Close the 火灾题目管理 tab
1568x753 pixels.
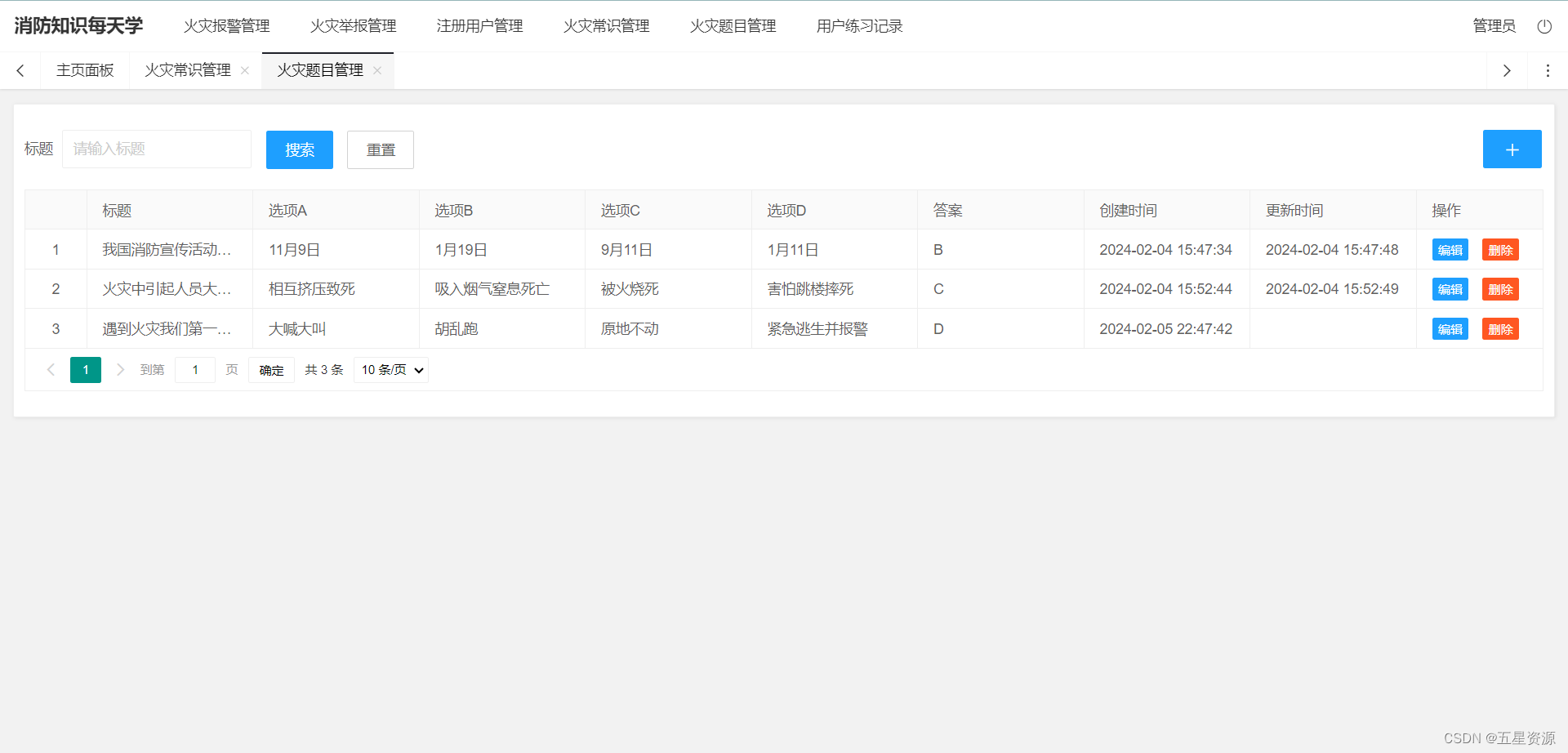click(377, 71)
